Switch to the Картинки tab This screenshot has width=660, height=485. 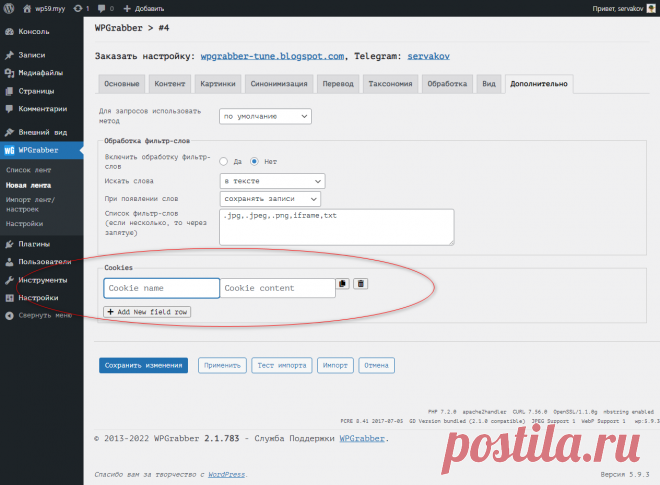(x=218, y=84)
